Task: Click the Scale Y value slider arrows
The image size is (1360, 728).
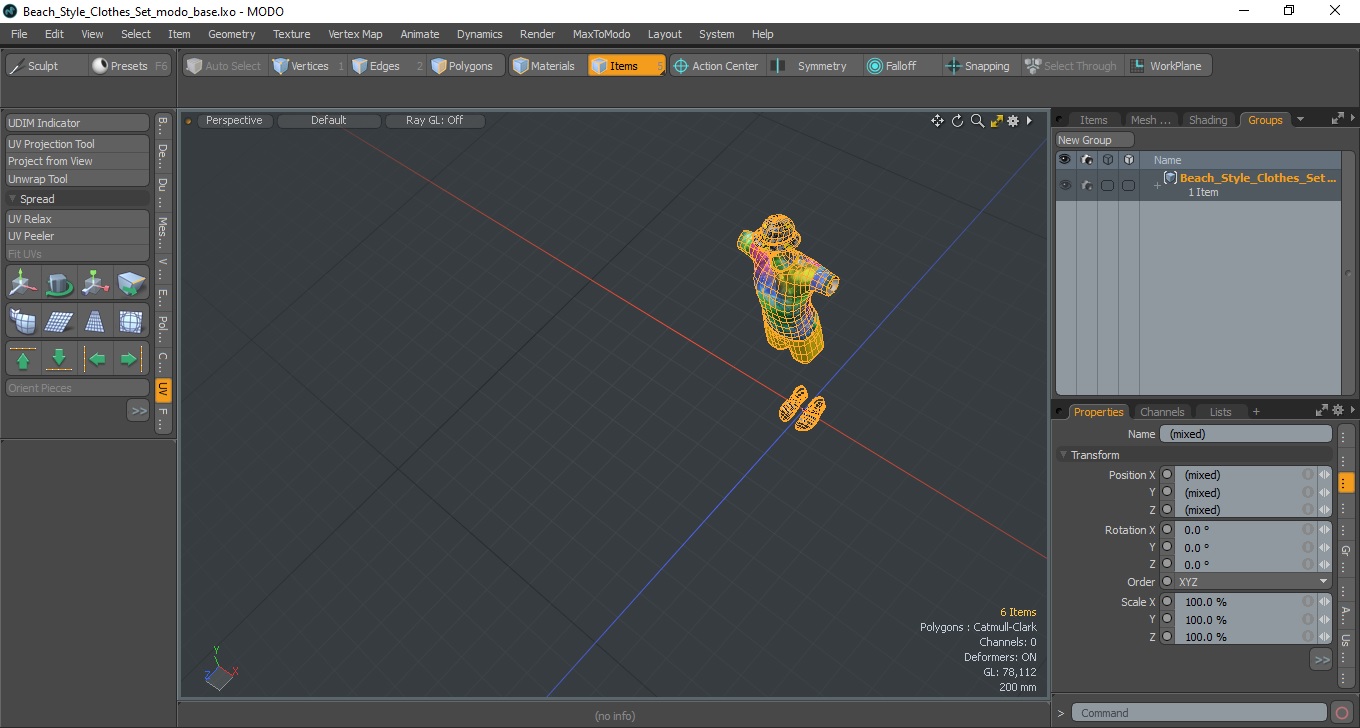Action: tap(1325, 620)
